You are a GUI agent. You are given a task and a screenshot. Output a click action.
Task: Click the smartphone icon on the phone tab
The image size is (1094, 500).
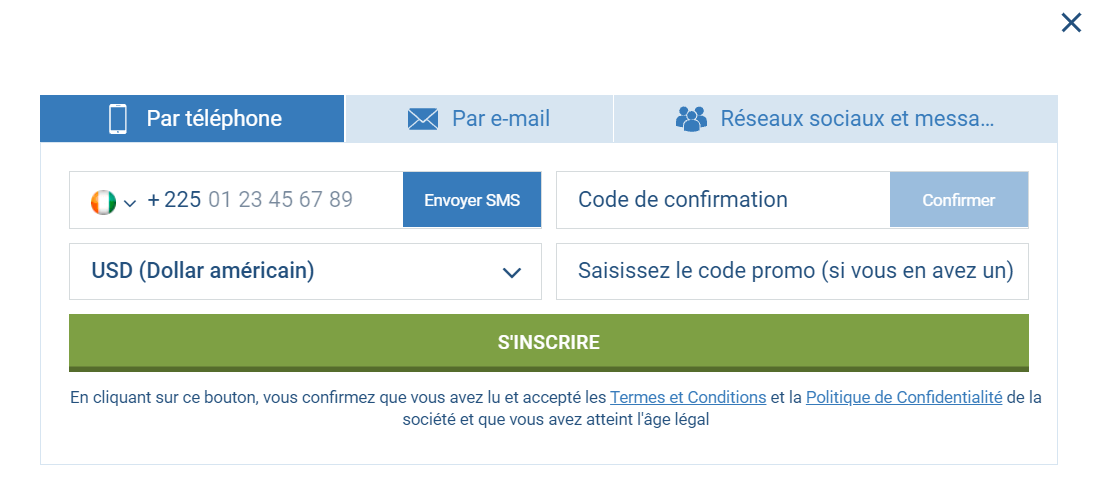118,119
